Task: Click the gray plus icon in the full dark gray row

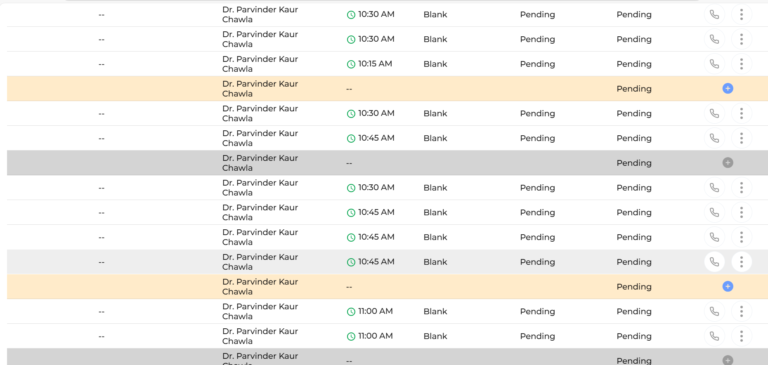Action: point(728,163)
